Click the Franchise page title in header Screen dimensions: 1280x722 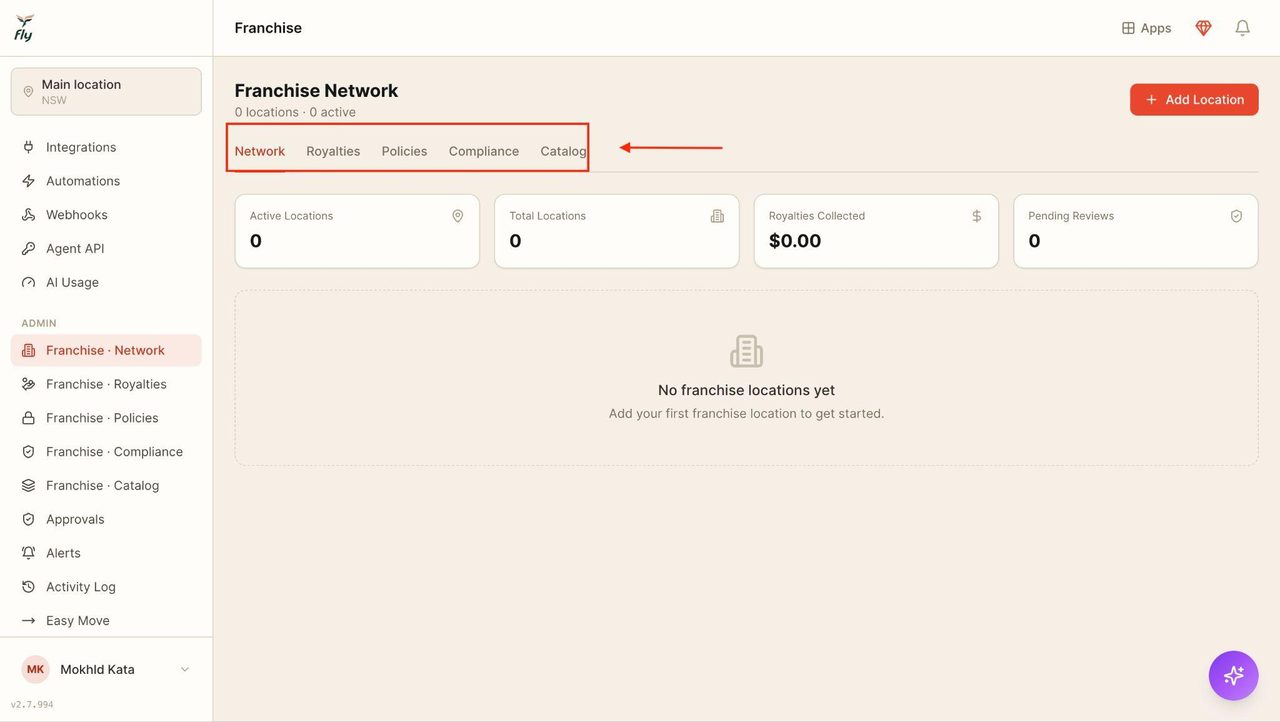268,28
